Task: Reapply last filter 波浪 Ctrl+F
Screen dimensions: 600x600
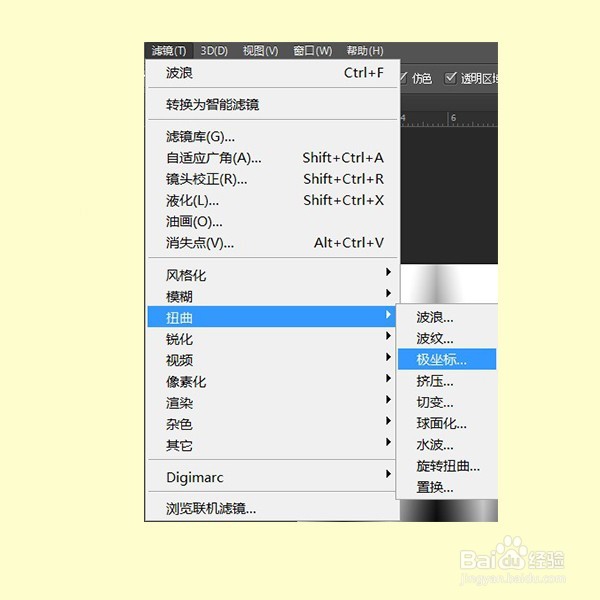Action: [x=274, y=73]
